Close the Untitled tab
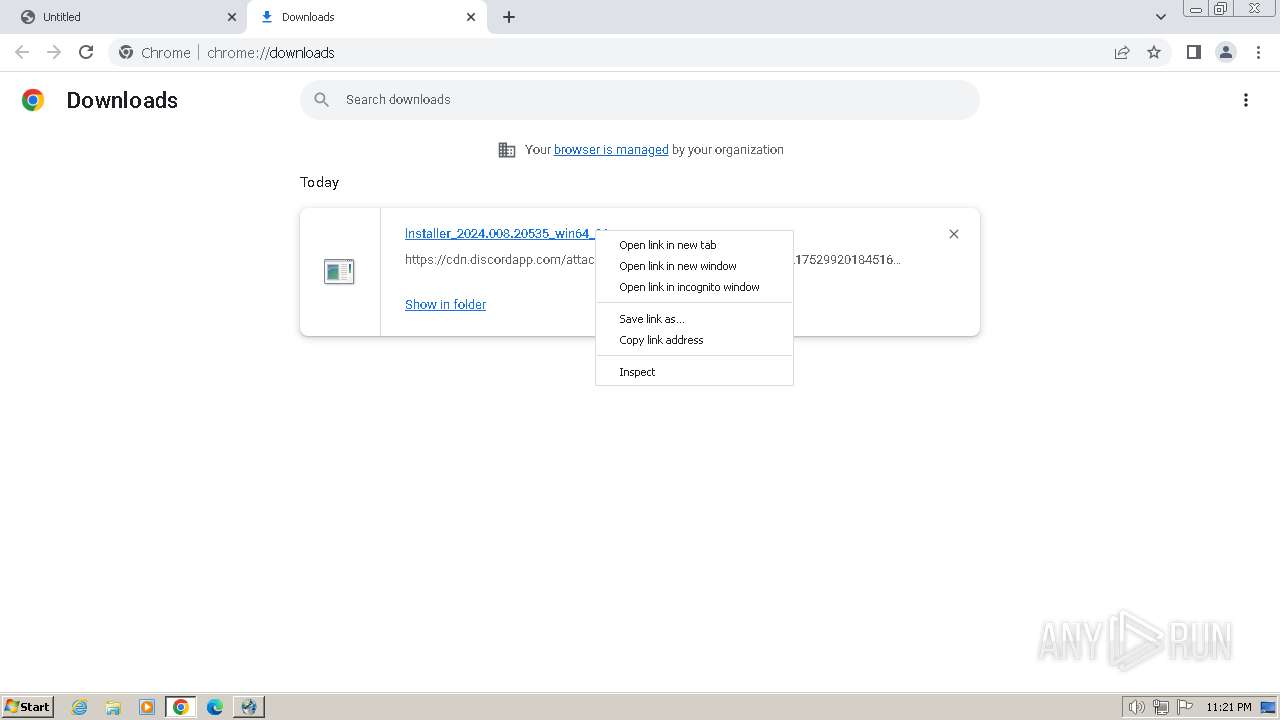The image size is (1280, 720). 231,17
